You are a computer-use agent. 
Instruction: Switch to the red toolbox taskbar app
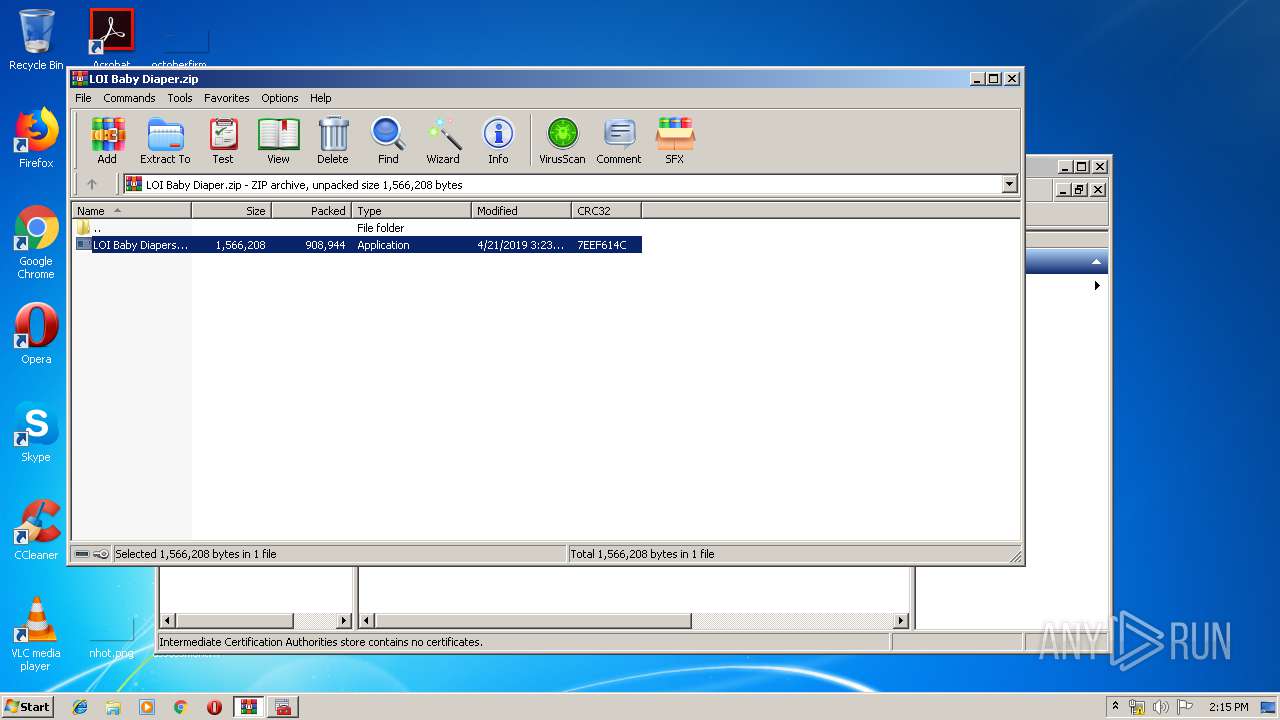tap(283, 707)
